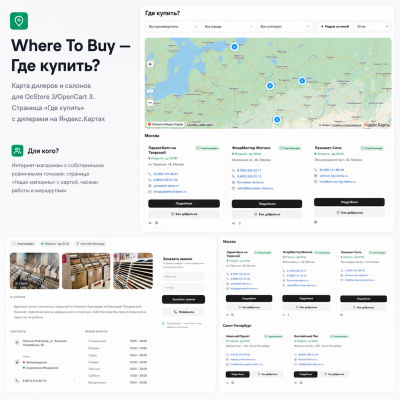
Task: Expand the phone number row chevron in contacts
Action: 75,380
